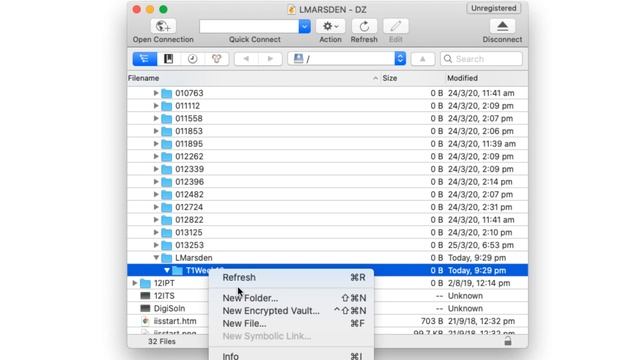Expand the 011112 folder

point(156,106)
